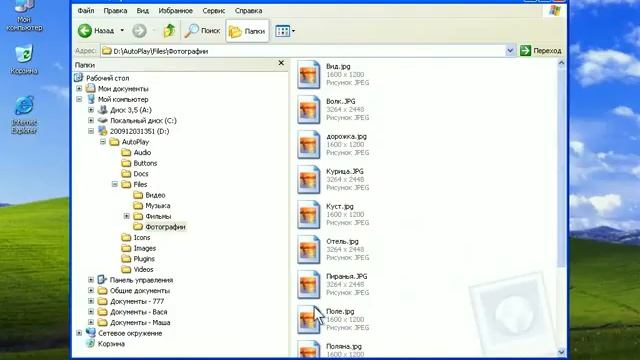The width and height of the screenshot is (640, 360).
Task: Click inside the address bar path field
Action: point(302,51)
